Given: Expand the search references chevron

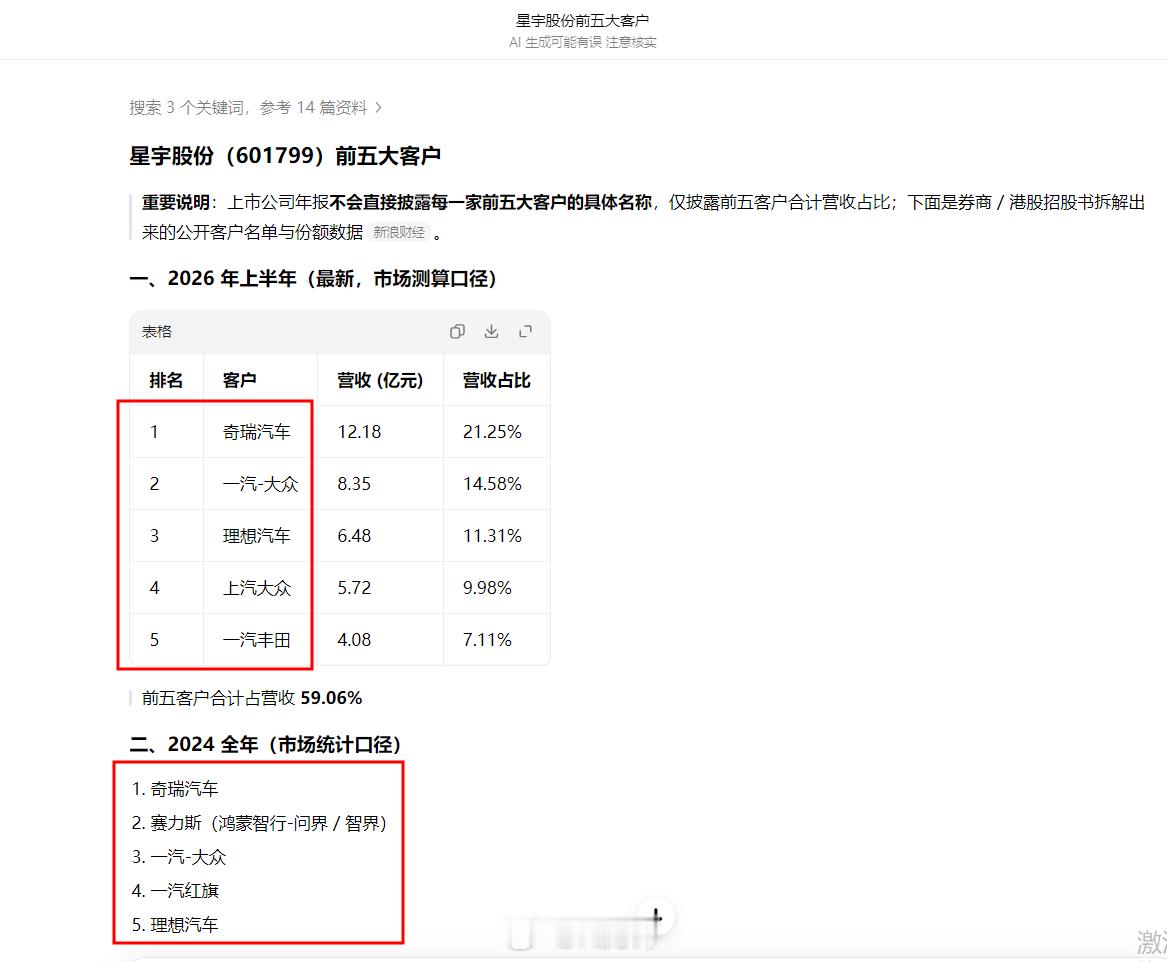Looking at the screenshot, I should click(x=379, y=108).
